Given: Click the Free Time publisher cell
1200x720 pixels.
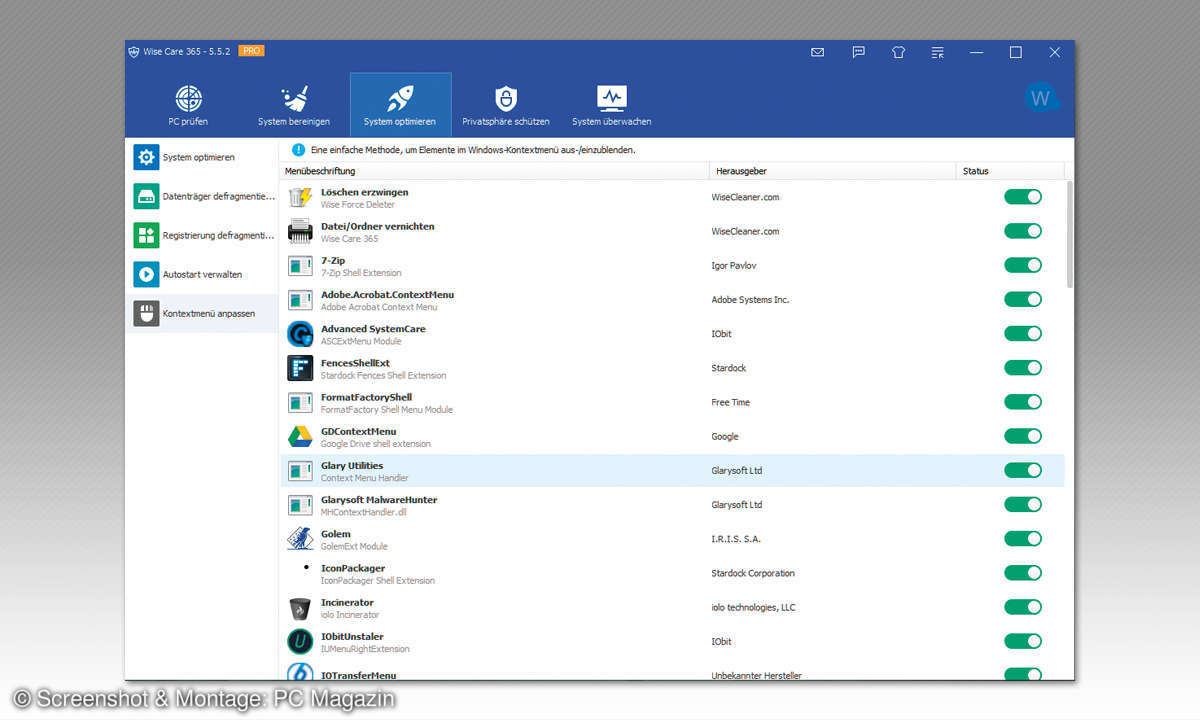Looking at the screenshot, I should [730, 402].
